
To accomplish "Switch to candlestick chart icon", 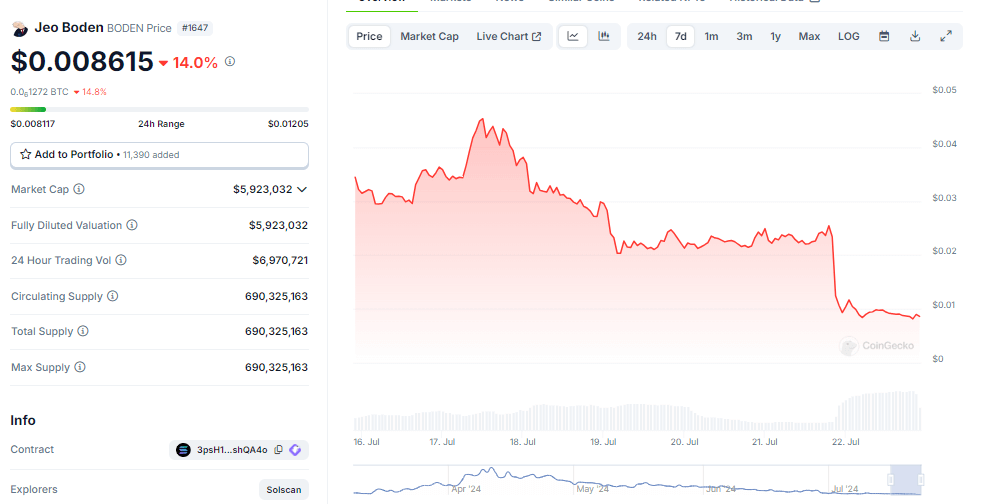I will coord(604,37).
